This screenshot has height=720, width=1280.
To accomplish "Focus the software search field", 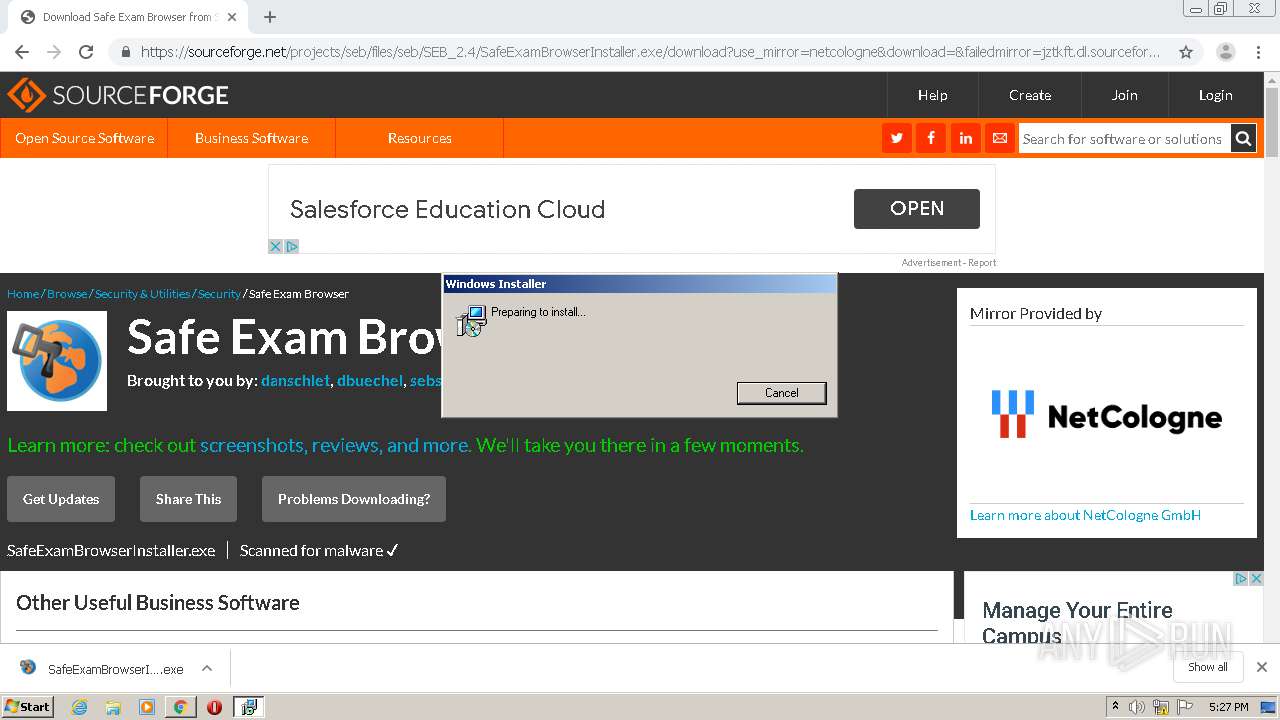I will 1124,139.
